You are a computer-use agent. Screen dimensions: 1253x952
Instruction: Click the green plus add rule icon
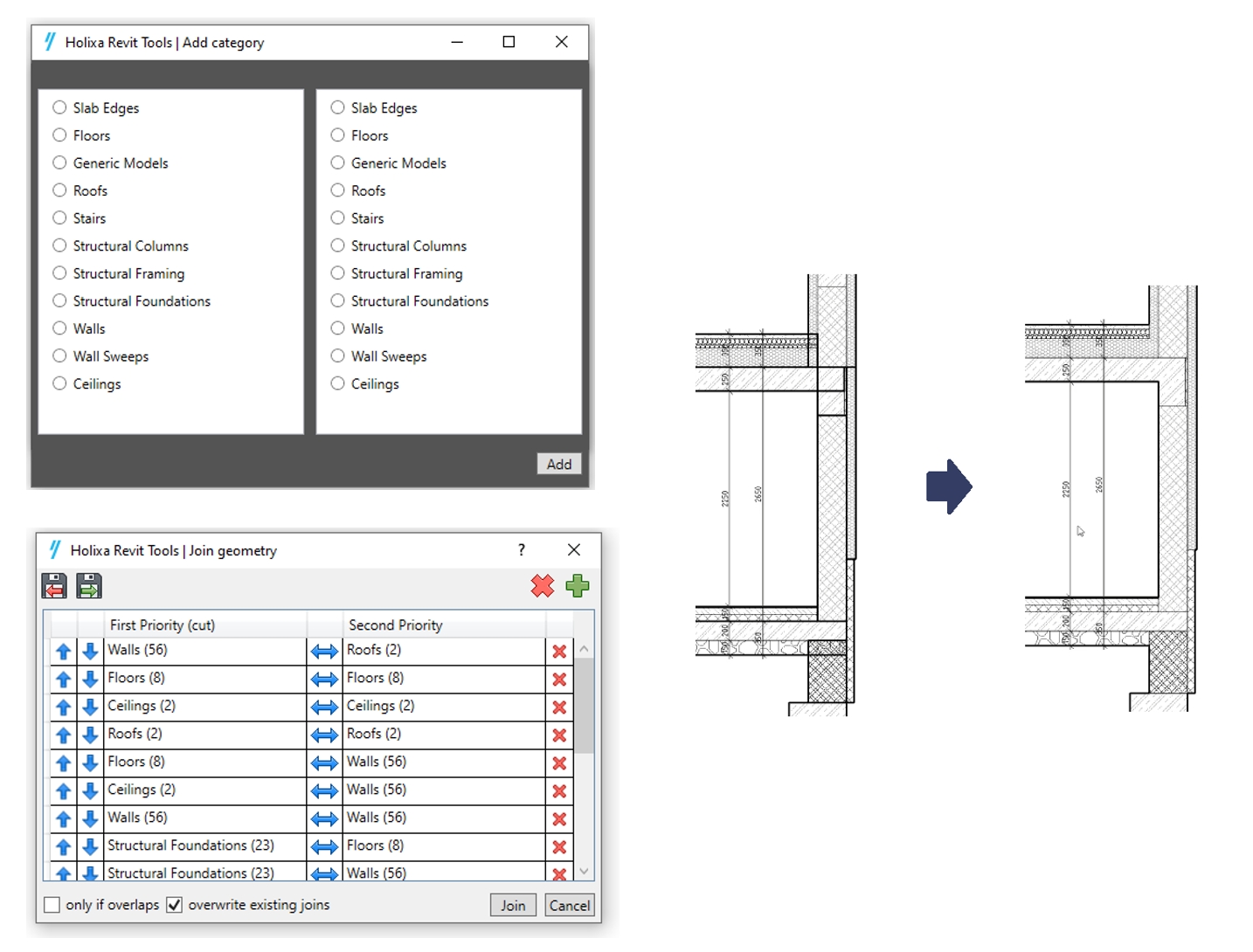pos(577,585)
